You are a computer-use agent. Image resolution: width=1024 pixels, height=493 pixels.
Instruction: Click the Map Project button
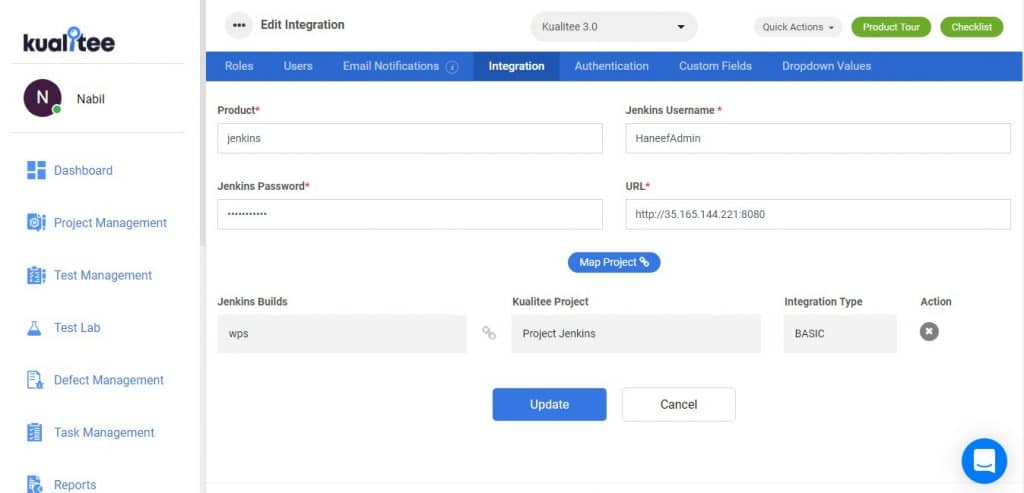tap(614, 262)
